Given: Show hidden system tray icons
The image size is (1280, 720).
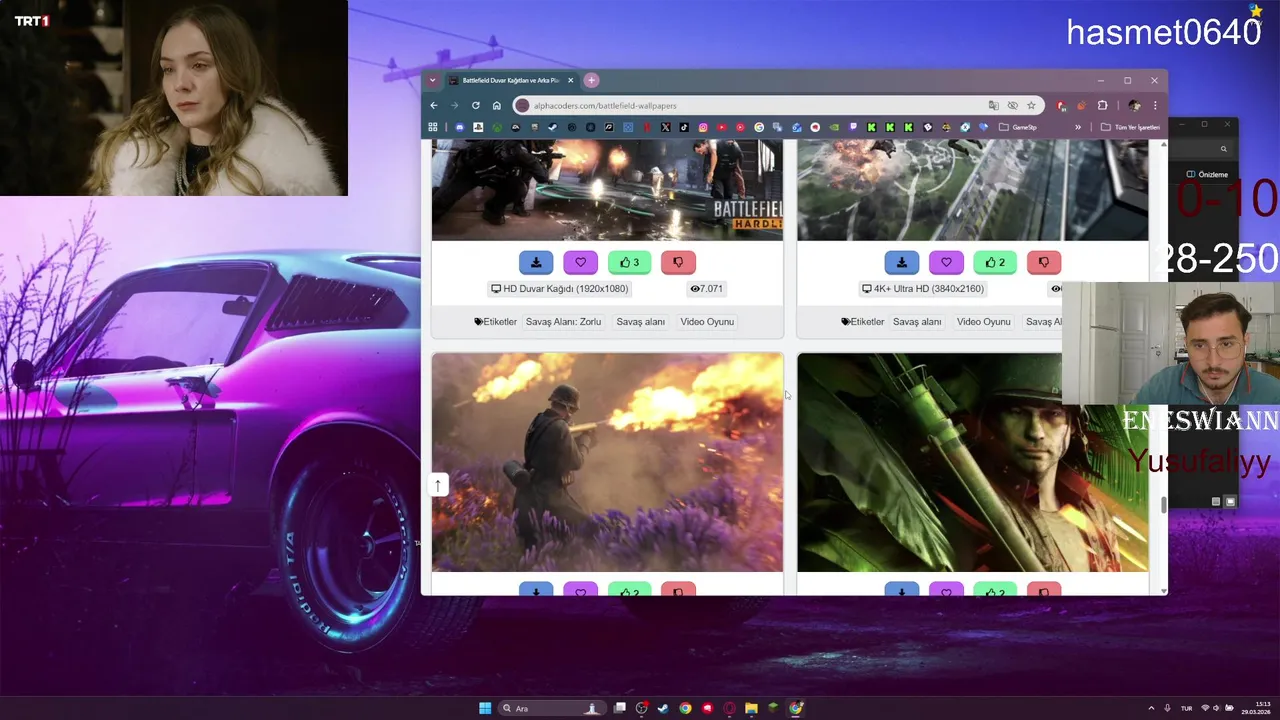Looking at the screenshot, I should [x=1151, y=708].
